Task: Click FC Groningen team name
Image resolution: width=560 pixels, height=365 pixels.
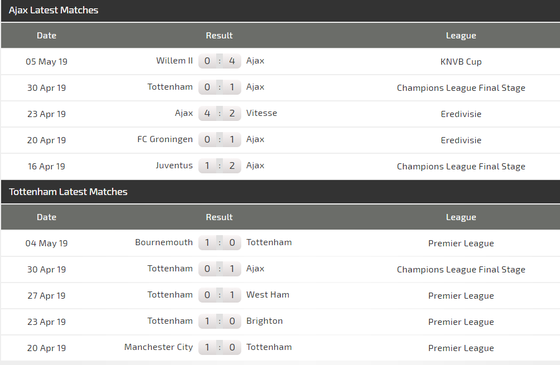Action: (x=165, y=139)
